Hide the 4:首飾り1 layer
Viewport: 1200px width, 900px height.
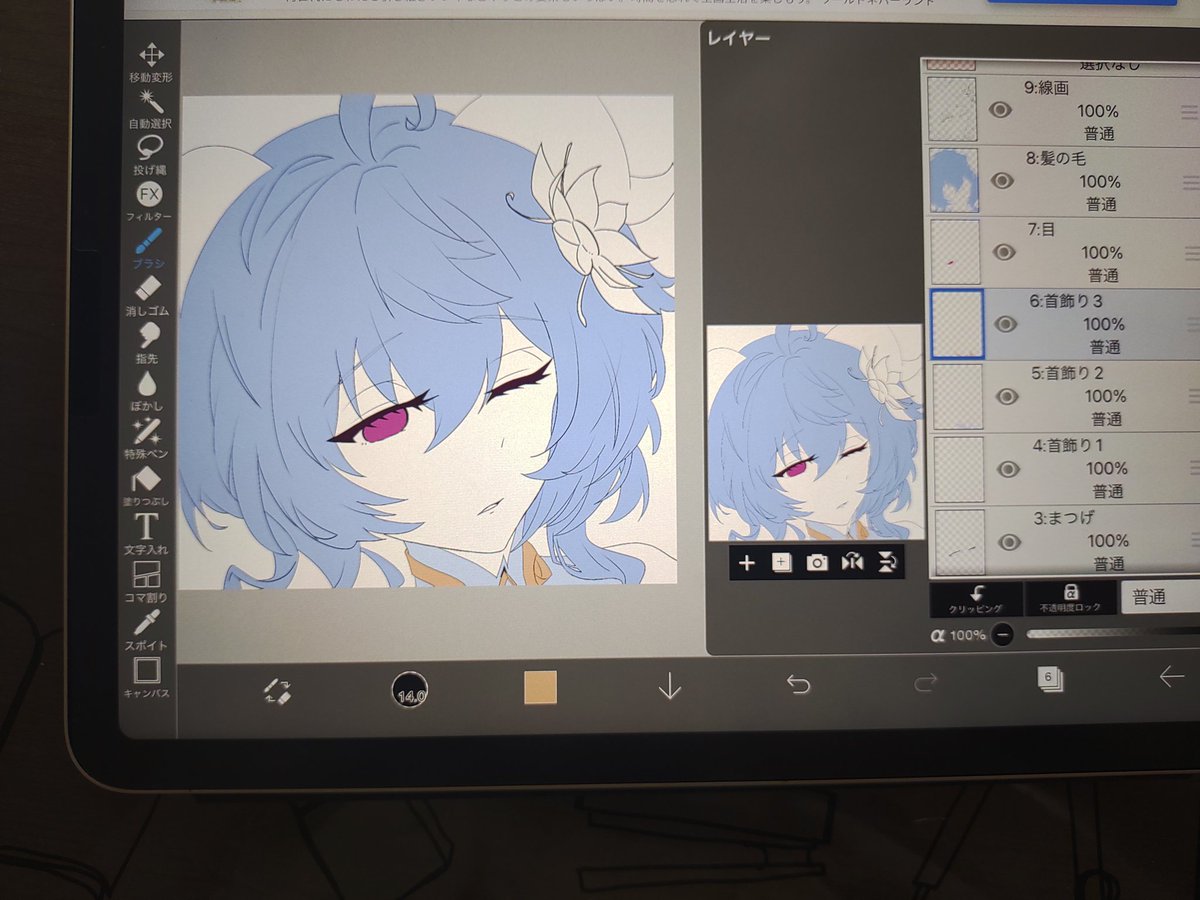(1008, 469)
